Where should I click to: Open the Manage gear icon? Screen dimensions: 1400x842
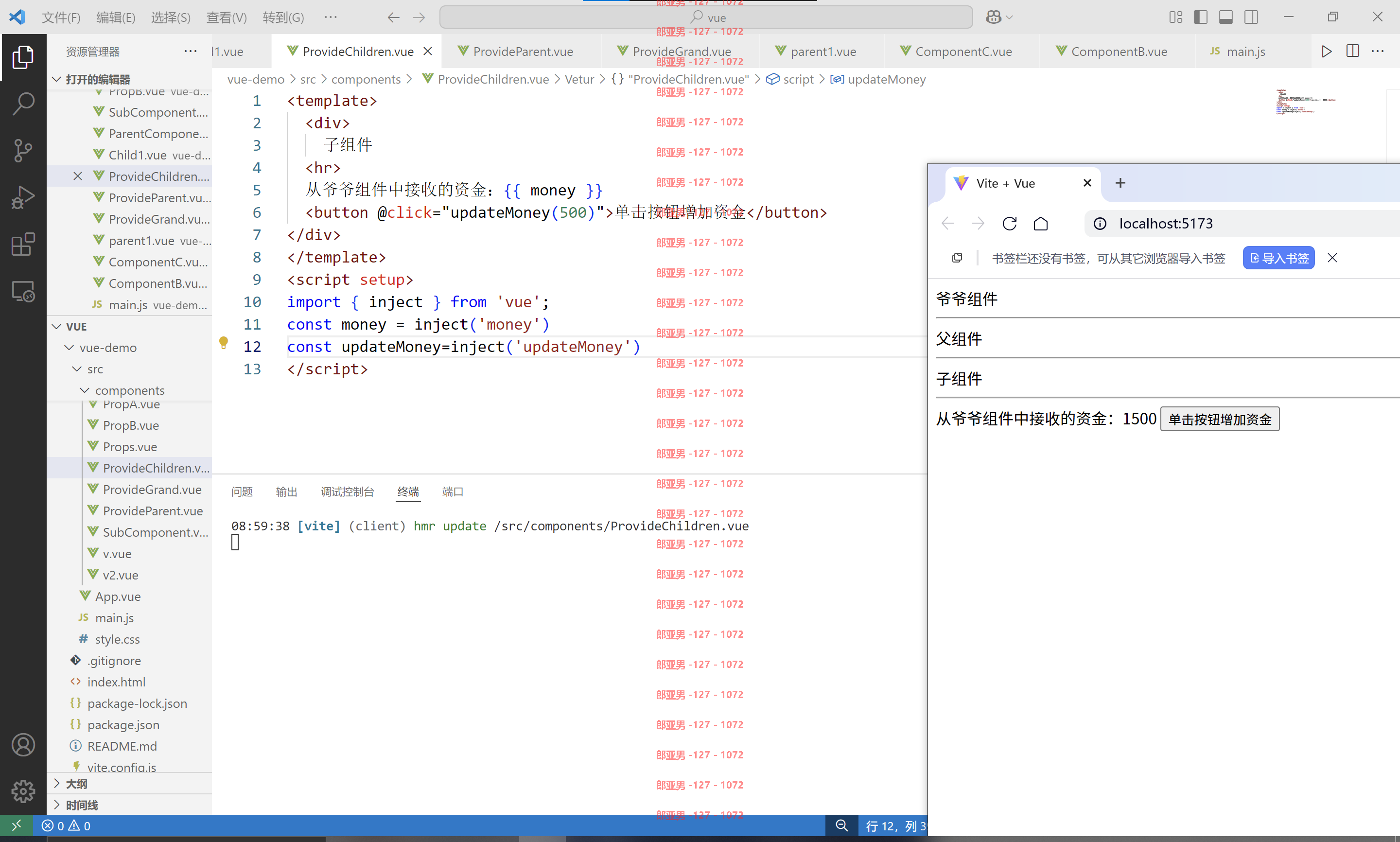point(23,791)
